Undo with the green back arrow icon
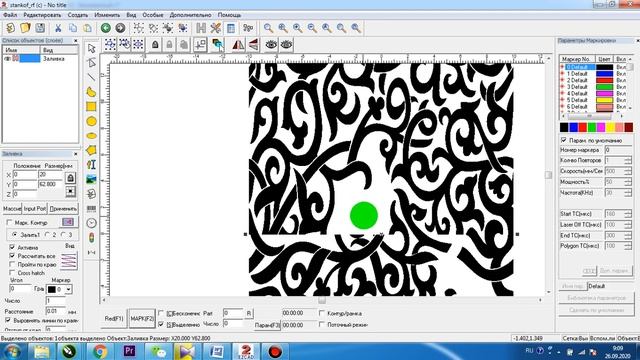Viewport: 640px width, 360px height. coord(106,28)
